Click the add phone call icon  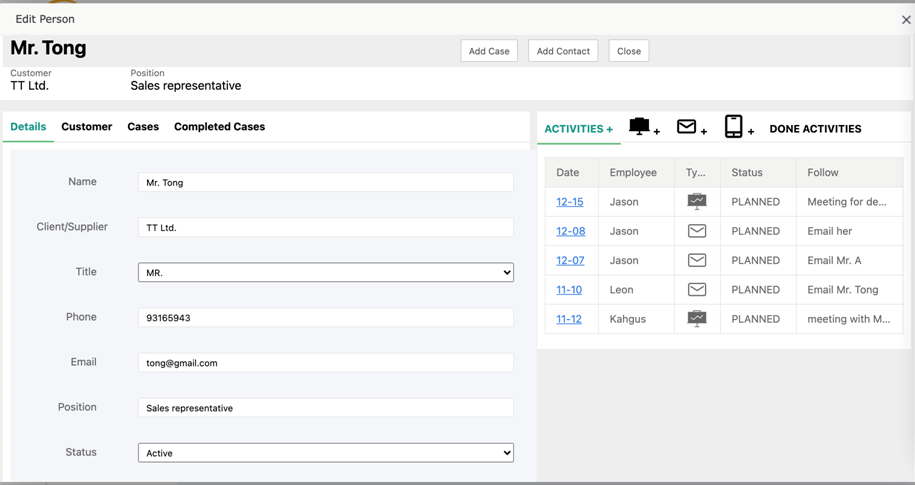[x=734, y=127]
